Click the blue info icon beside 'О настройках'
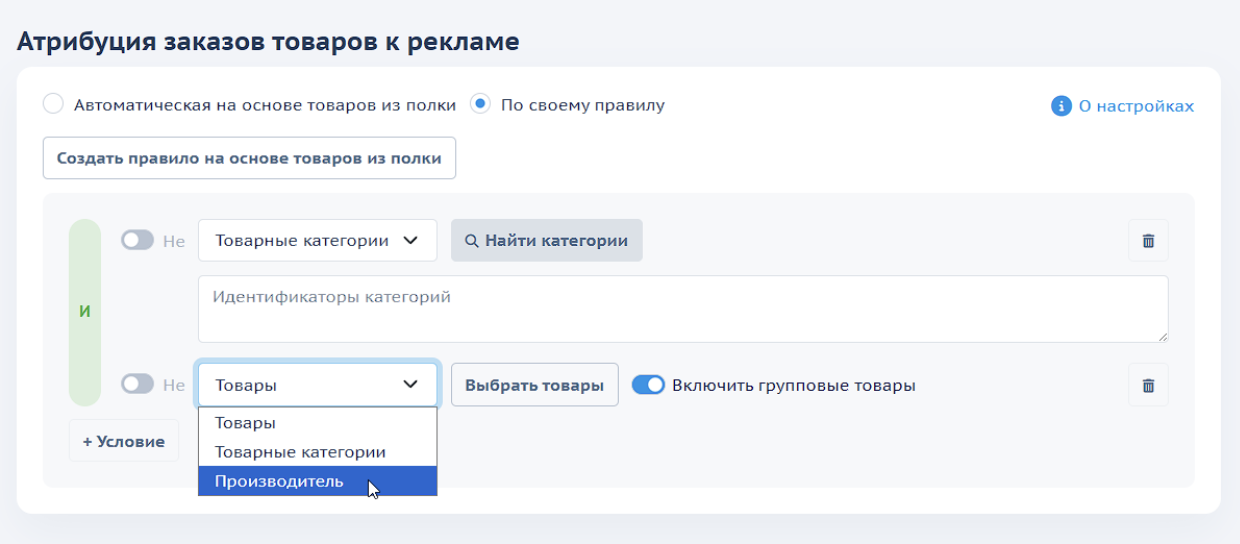 [x=1061, y=106]
